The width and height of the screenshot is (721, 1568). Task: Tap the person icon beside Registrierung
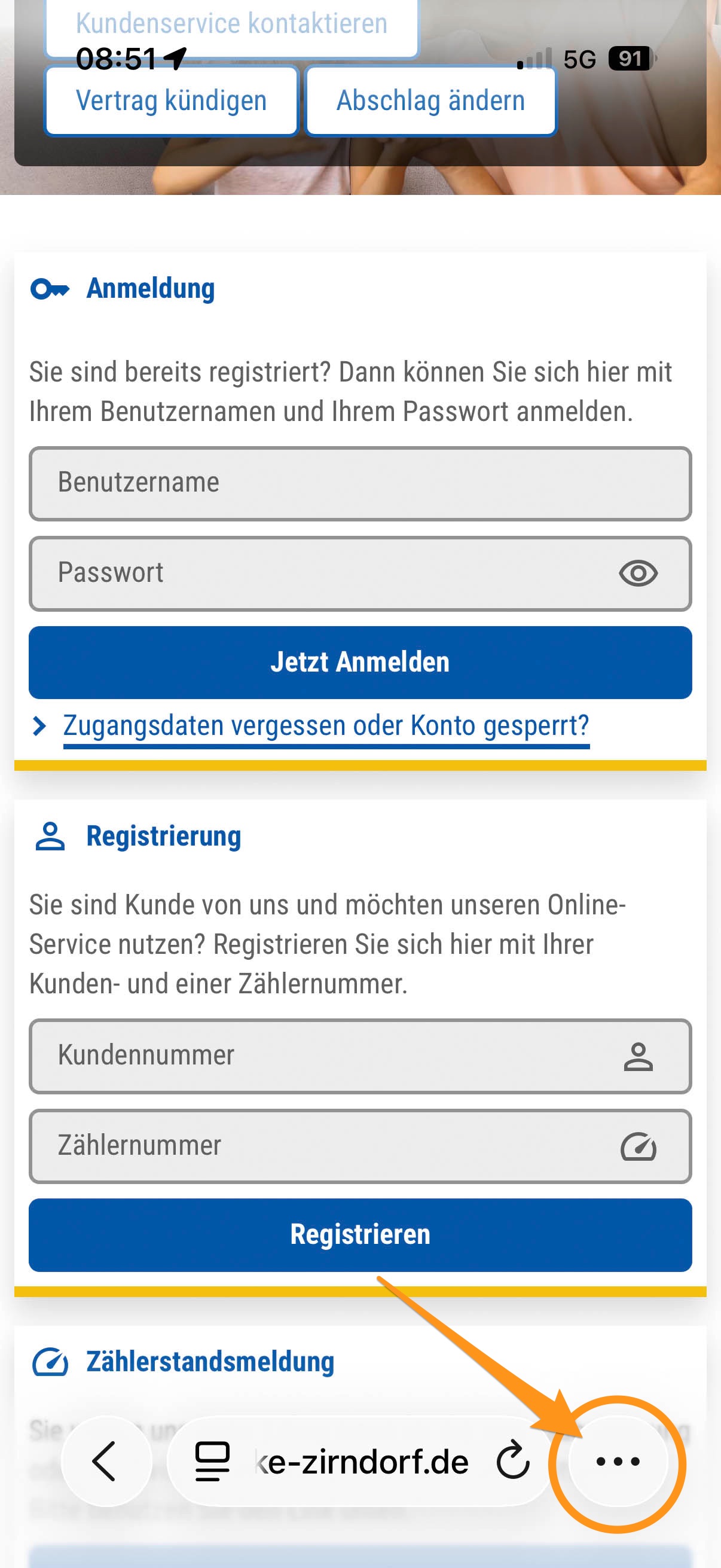(x=50, y=837)
